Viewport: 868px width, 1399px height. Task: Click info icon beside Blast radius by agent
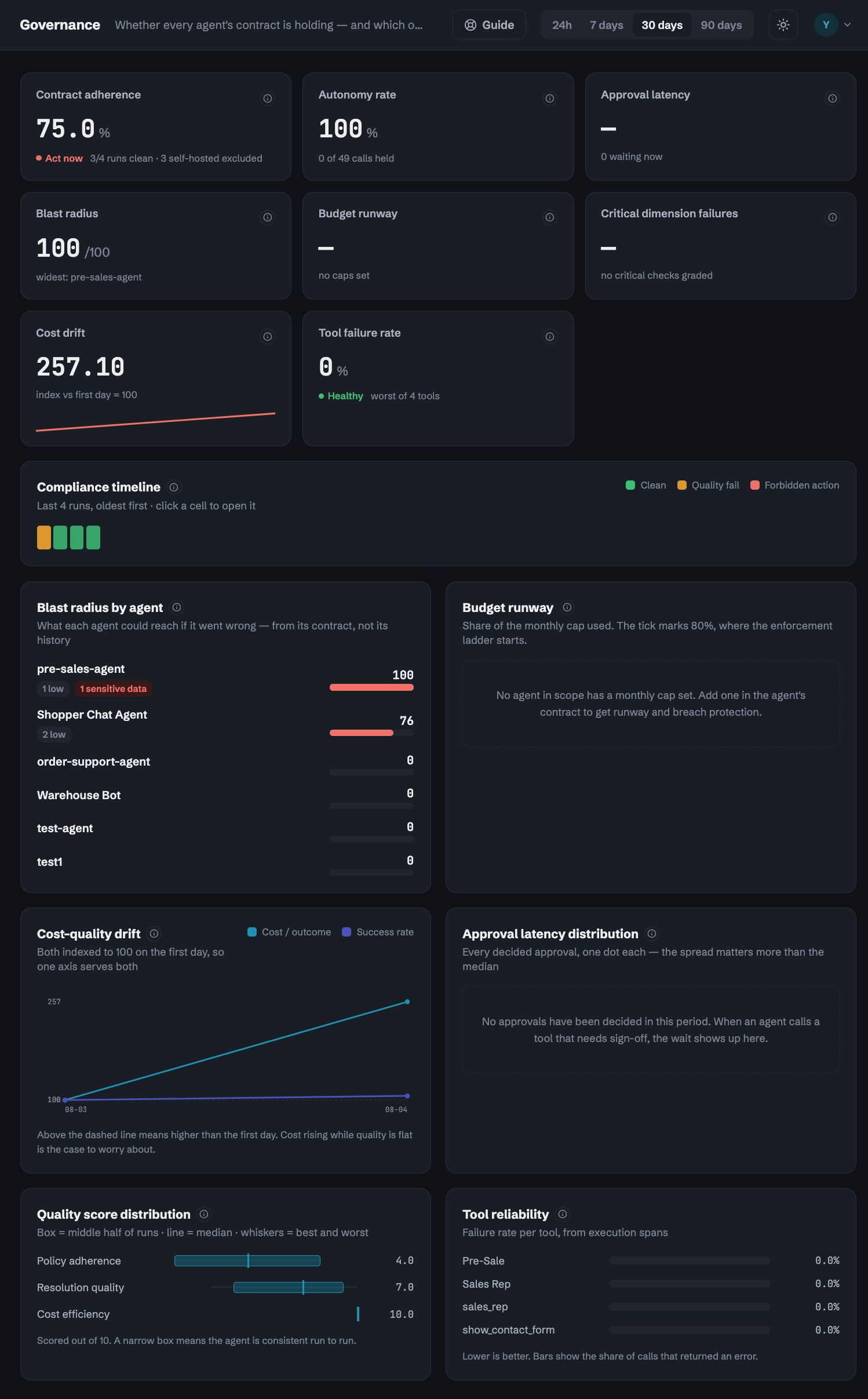[x=177, y=607]
